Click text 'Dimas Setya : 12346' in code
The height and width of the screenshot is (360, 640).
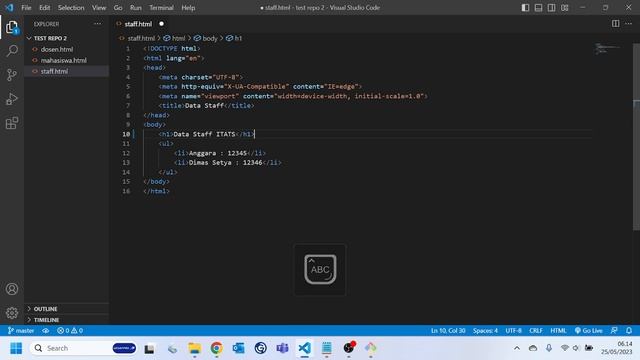(225, 162)
